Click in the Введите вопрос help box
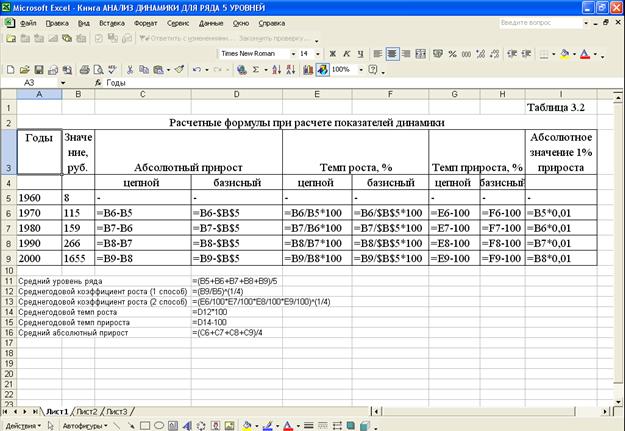This screenshot has width=625, height=431. [541, 23]
